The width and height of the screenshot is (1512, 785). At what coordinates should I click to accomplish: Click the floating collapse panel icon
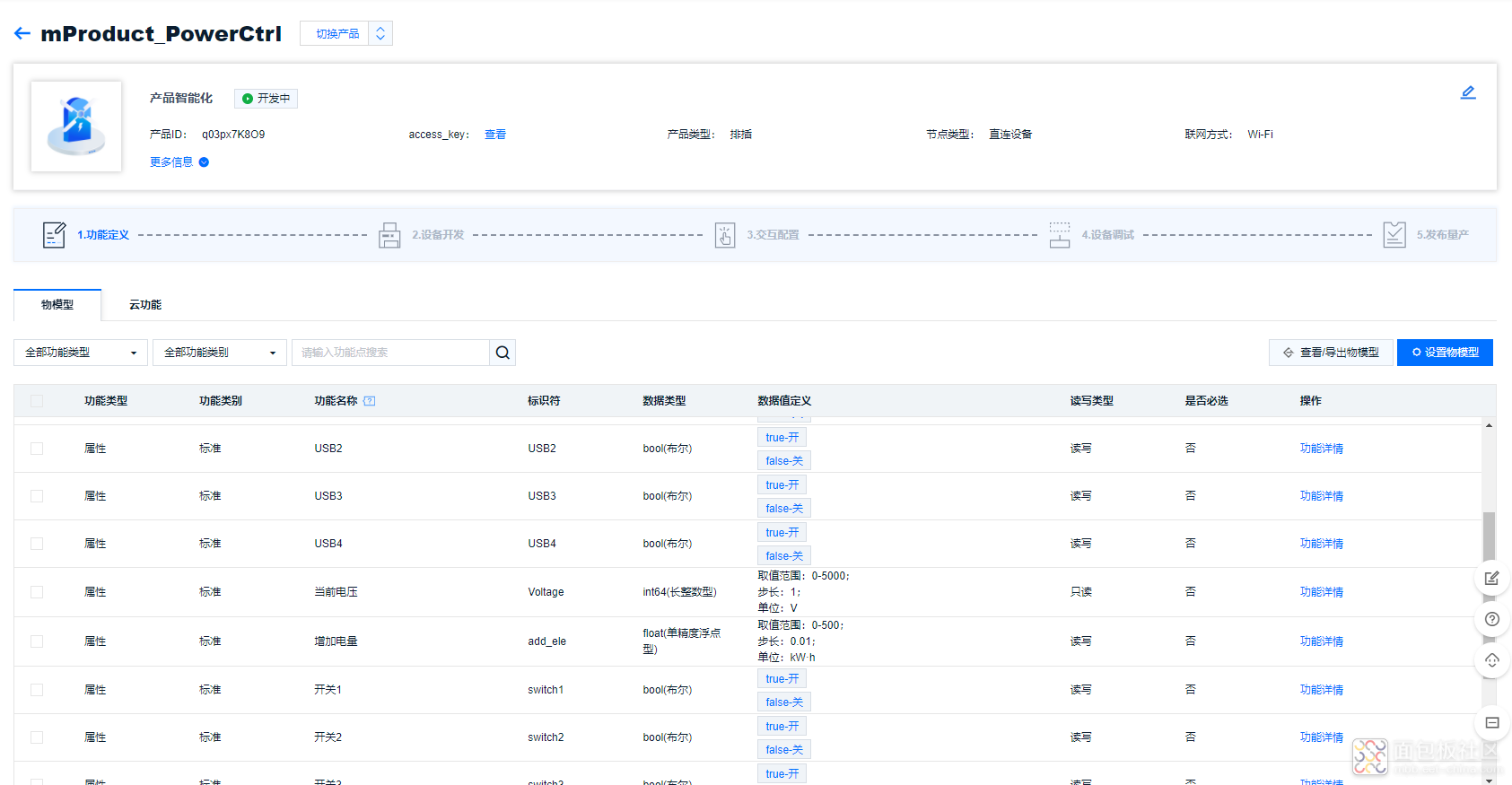click(1491, 722)
